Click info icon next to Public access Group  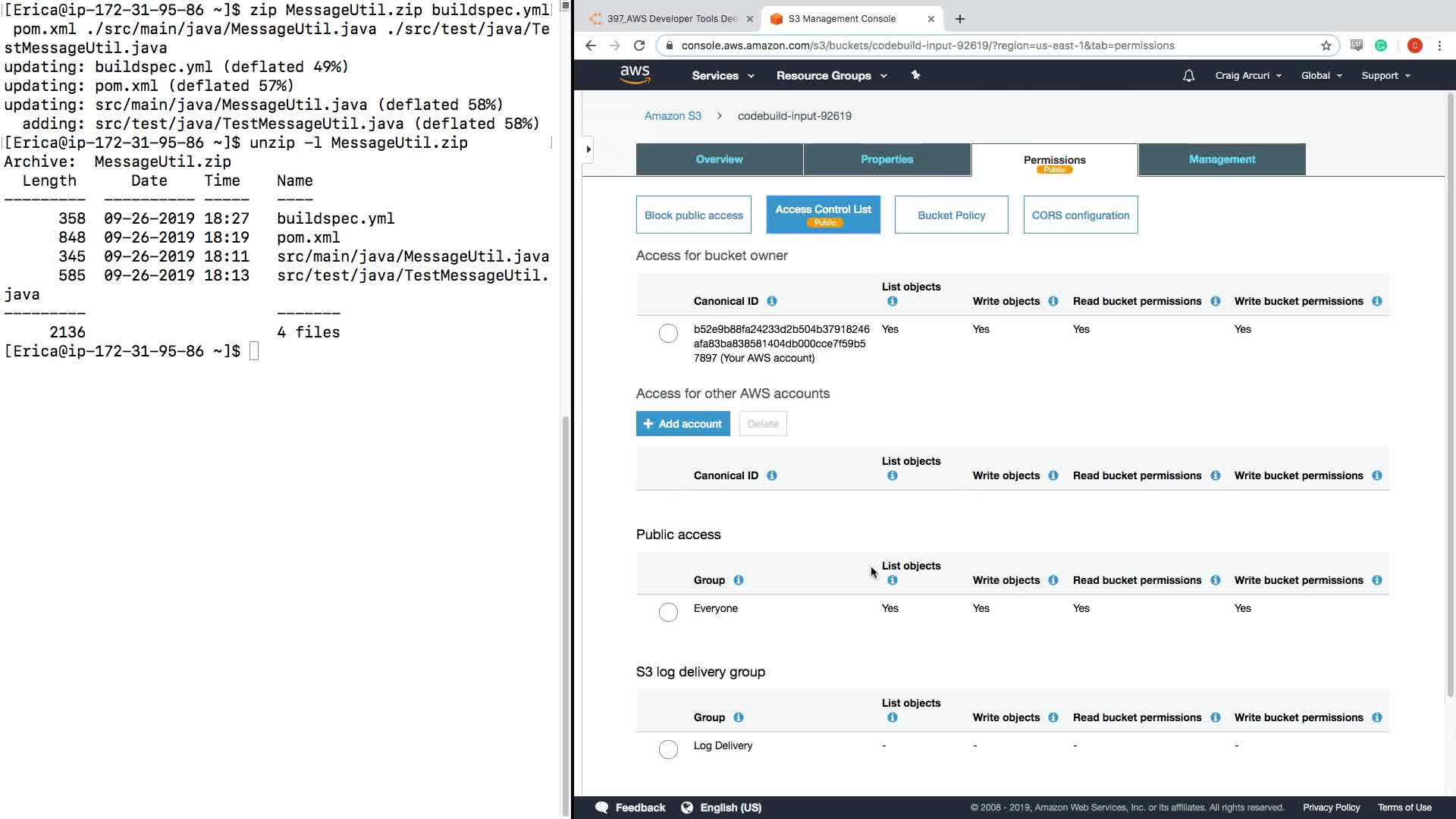coord(738,580)
